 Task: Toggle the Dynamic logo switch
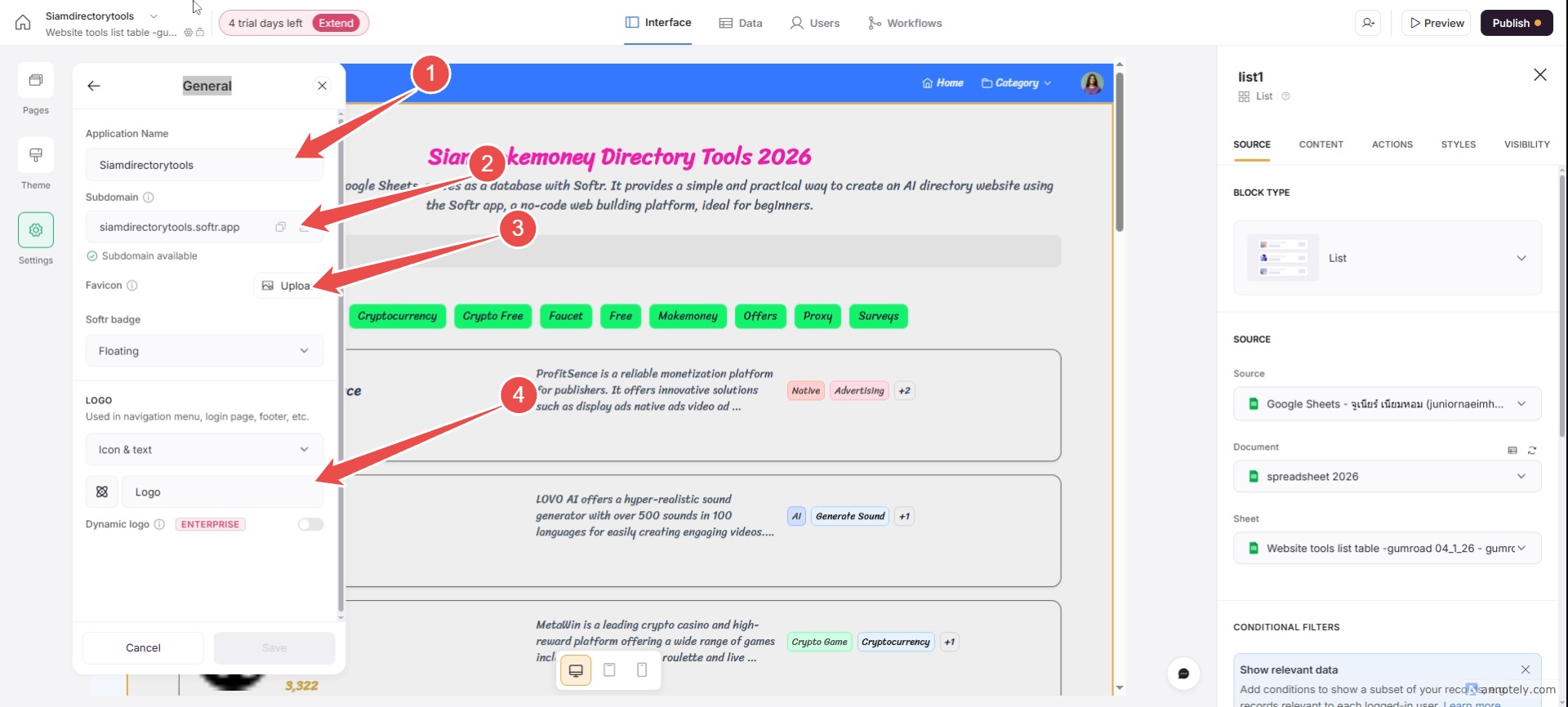(x=310, y=524)
